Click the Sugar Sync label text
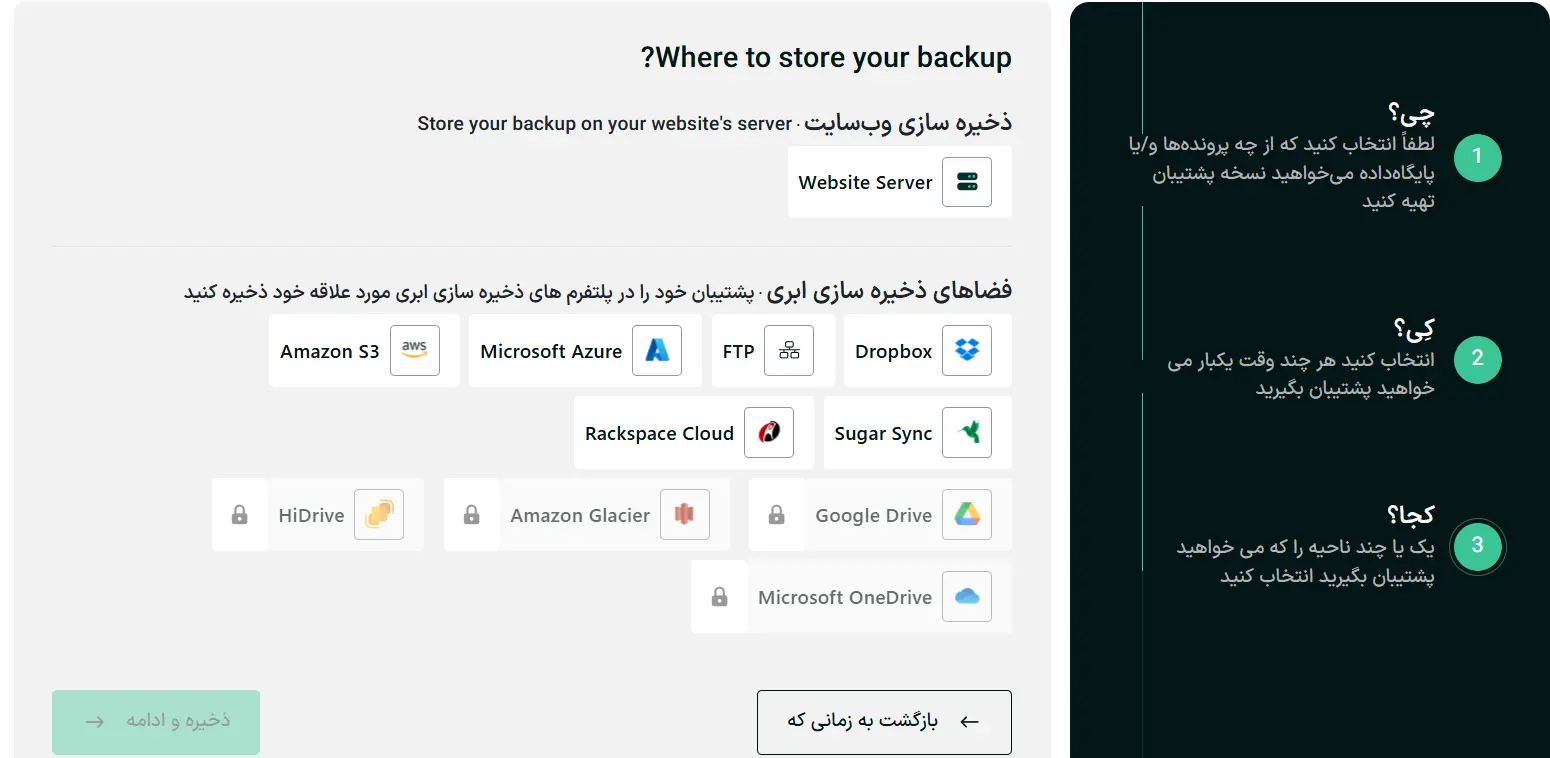The image size is (1550, 758). coord(883,433)
